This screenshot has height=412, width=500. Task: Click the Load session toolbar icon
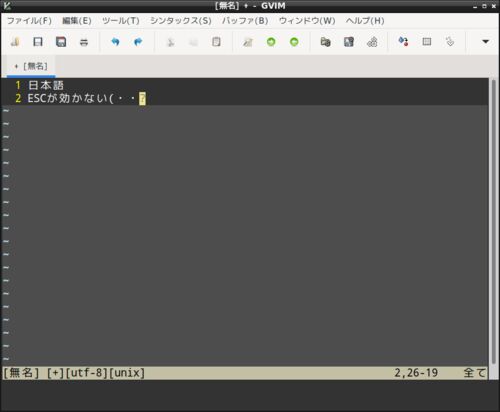[x=325, y=42]
